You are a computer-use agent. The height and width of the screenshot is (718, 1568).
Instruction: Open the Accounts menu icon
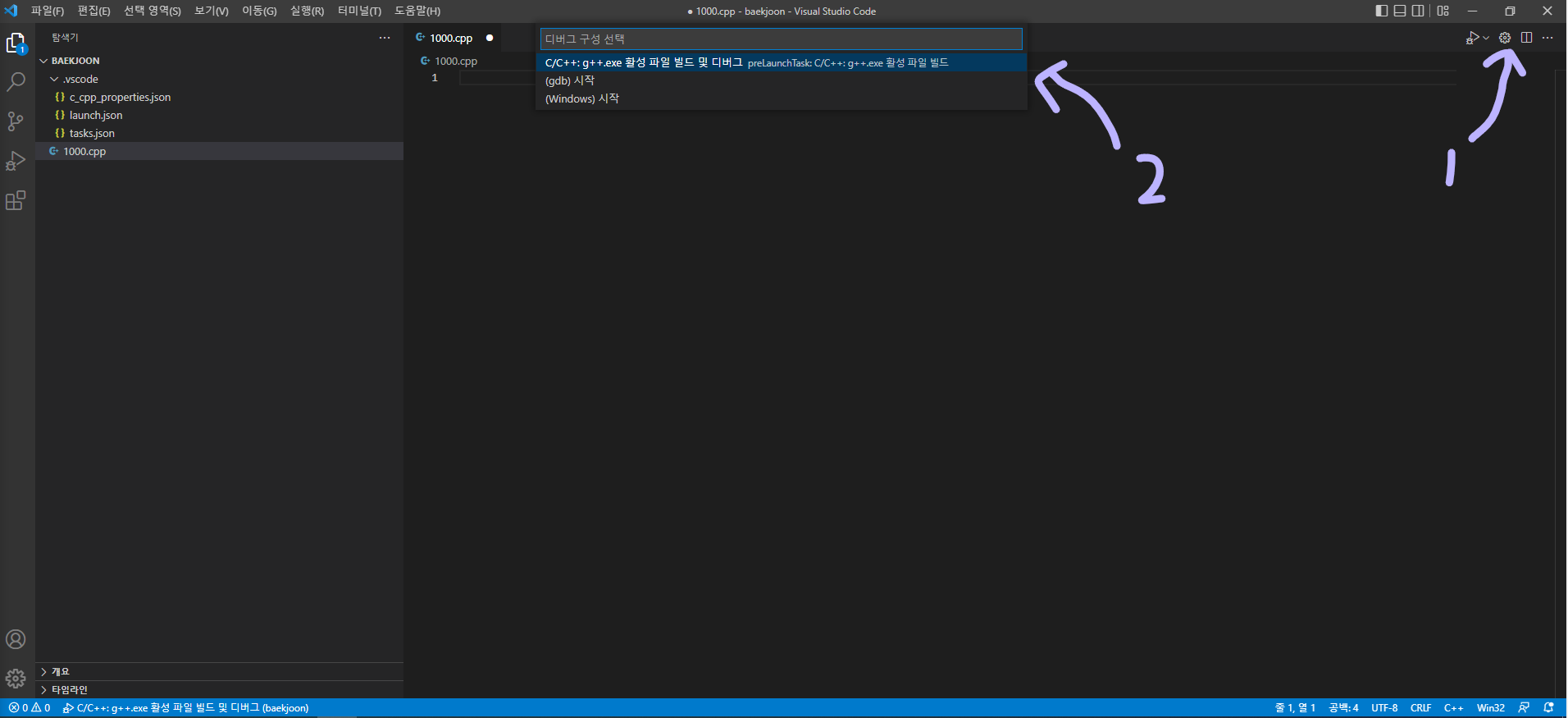point(16,639)
